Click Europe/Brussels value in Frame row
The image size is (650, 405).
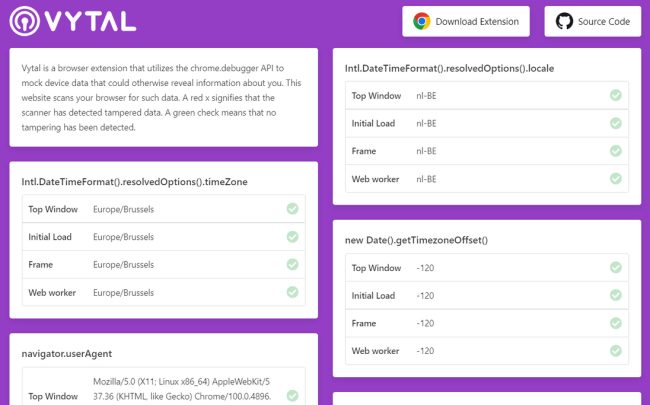(x=124, y=265)
